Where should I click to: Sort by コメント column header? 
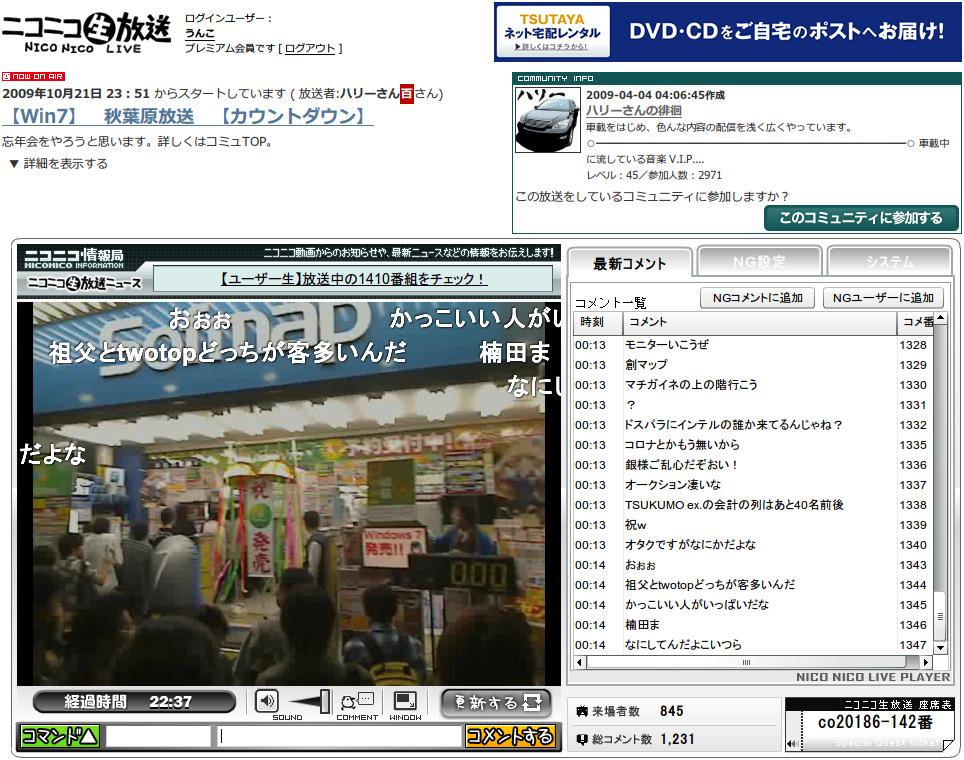pos(759,322)
